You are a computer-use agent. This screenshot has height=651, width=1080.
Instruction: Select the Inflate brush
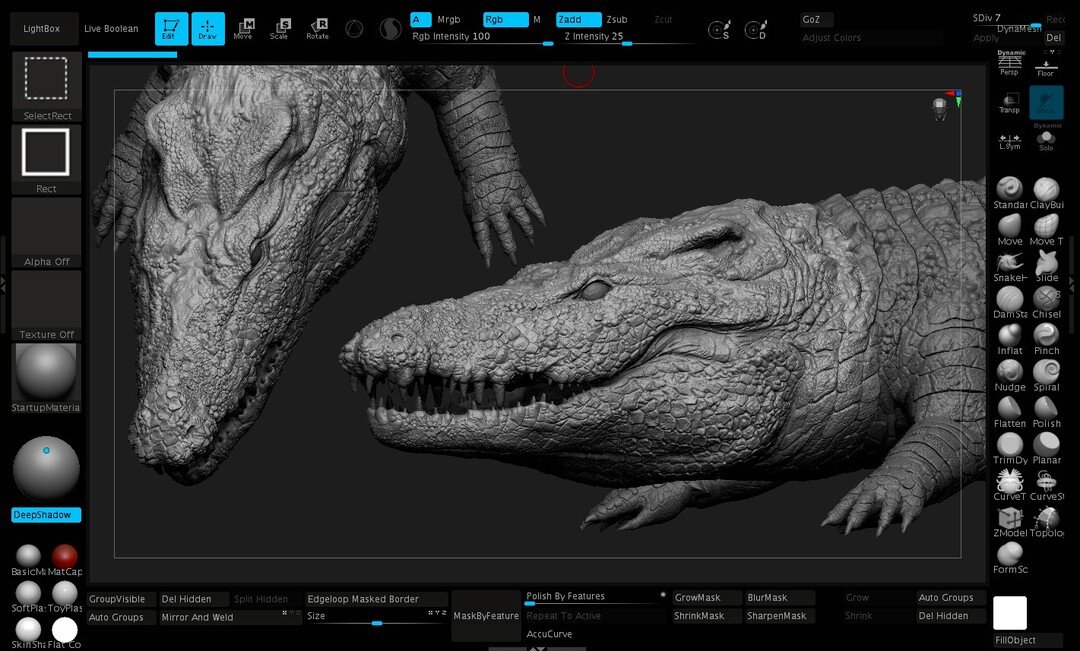coord(1010,336)
